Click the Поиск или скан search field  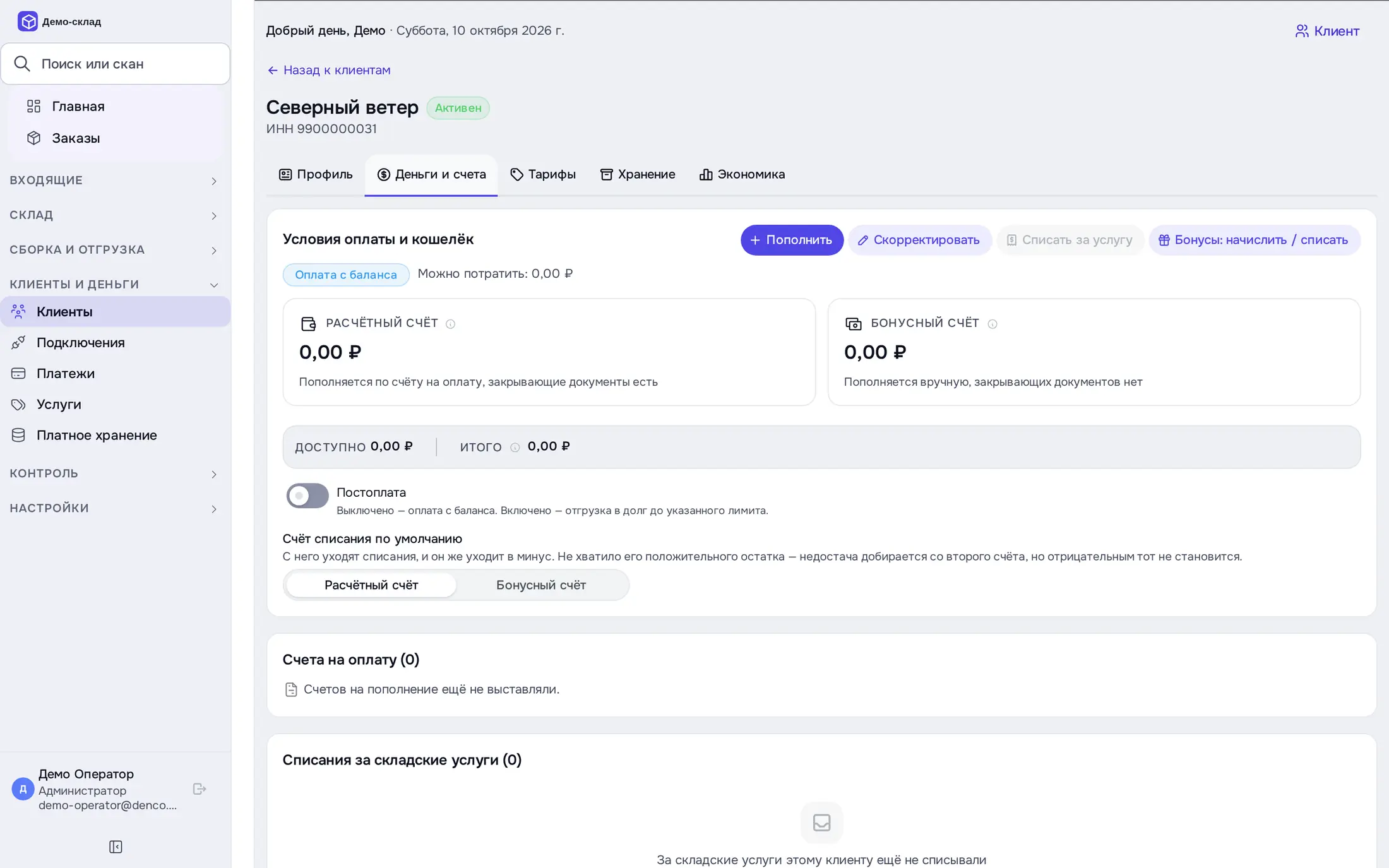(116, 64)
